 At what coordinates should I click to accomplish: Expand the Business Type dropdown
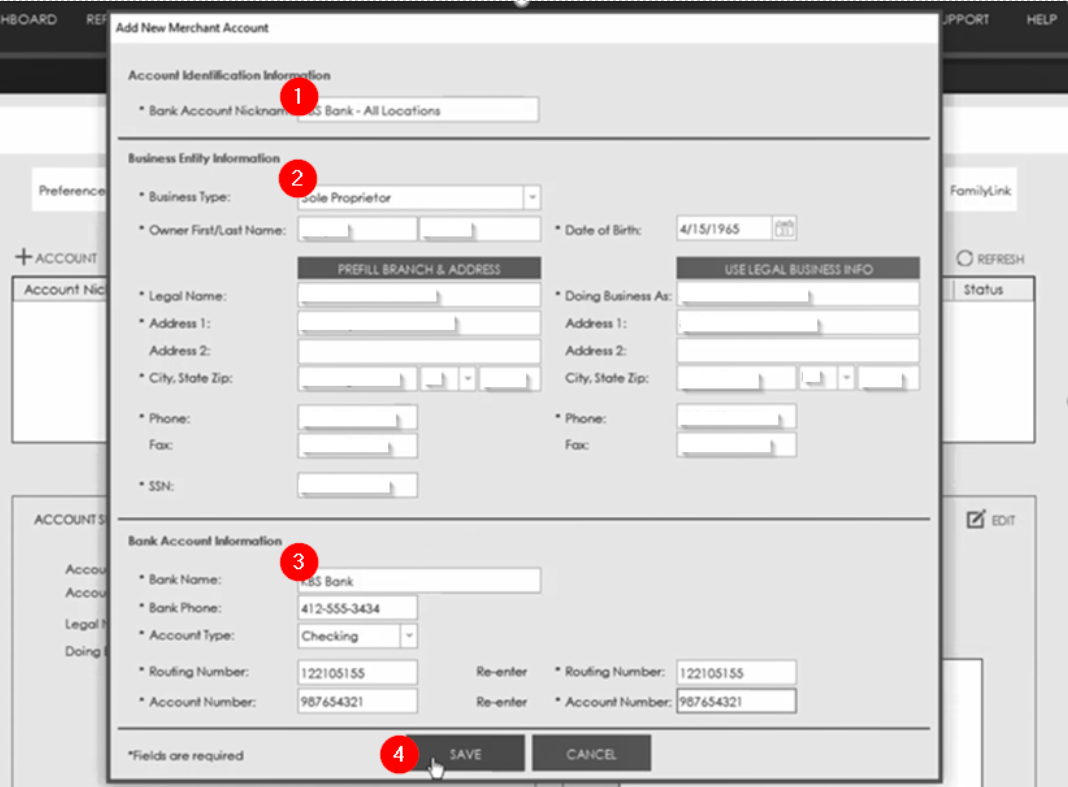[532, 198]
